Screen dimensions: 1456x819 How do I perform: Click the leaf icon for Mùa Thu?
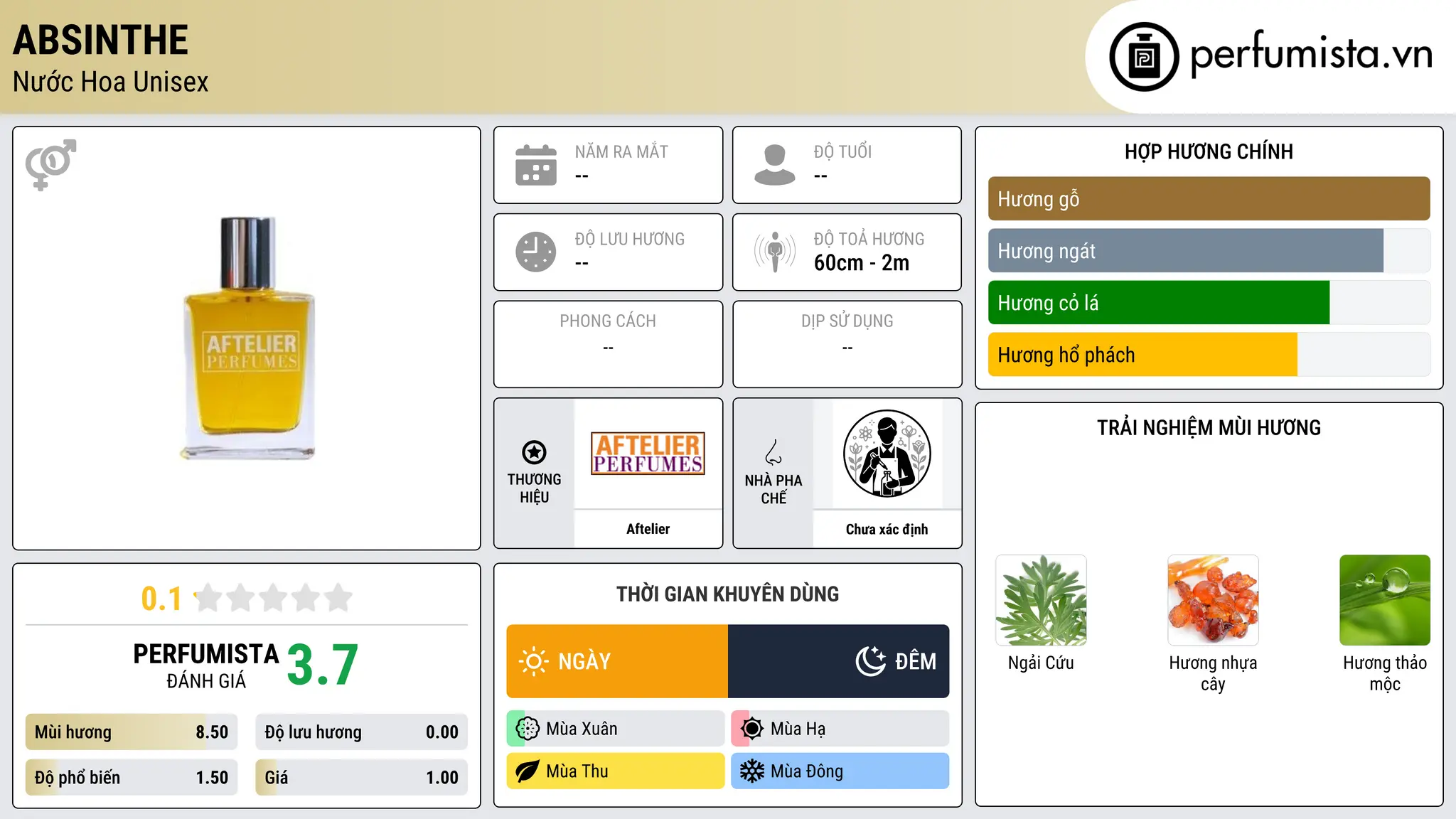pos(528,771)
